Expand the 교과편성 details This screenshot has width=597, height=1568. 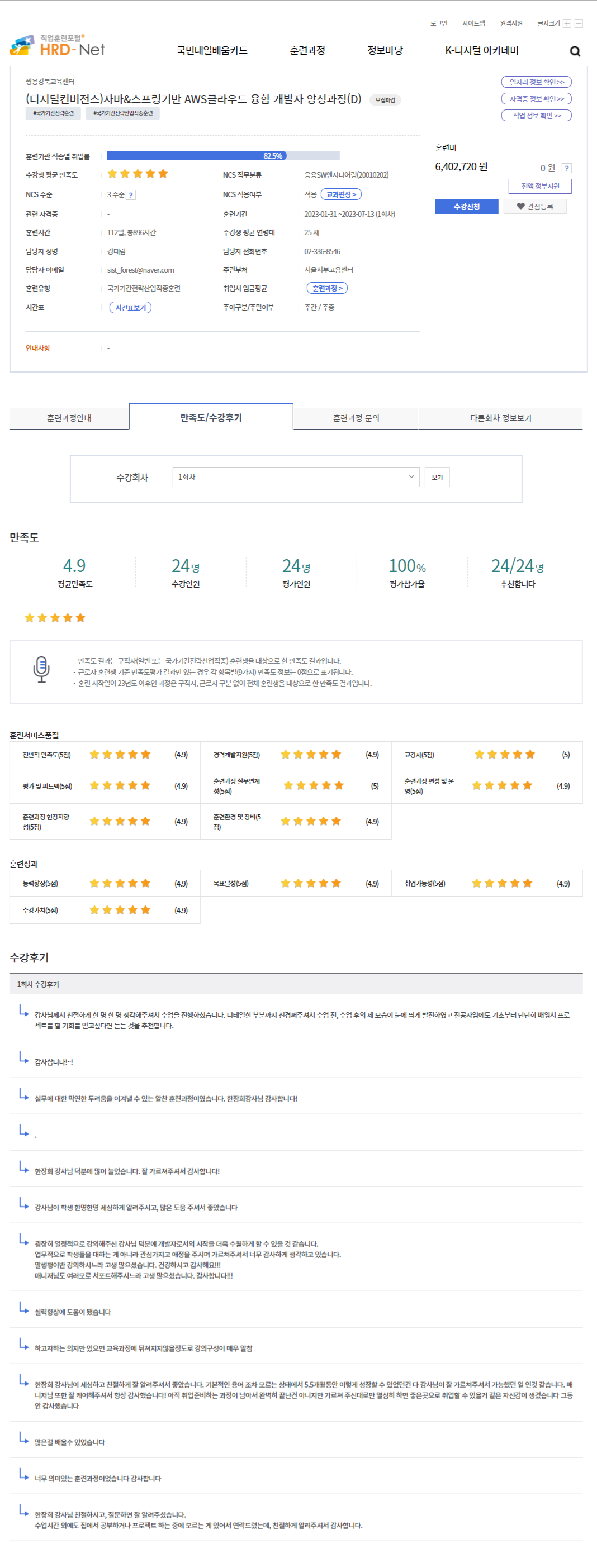341,195
